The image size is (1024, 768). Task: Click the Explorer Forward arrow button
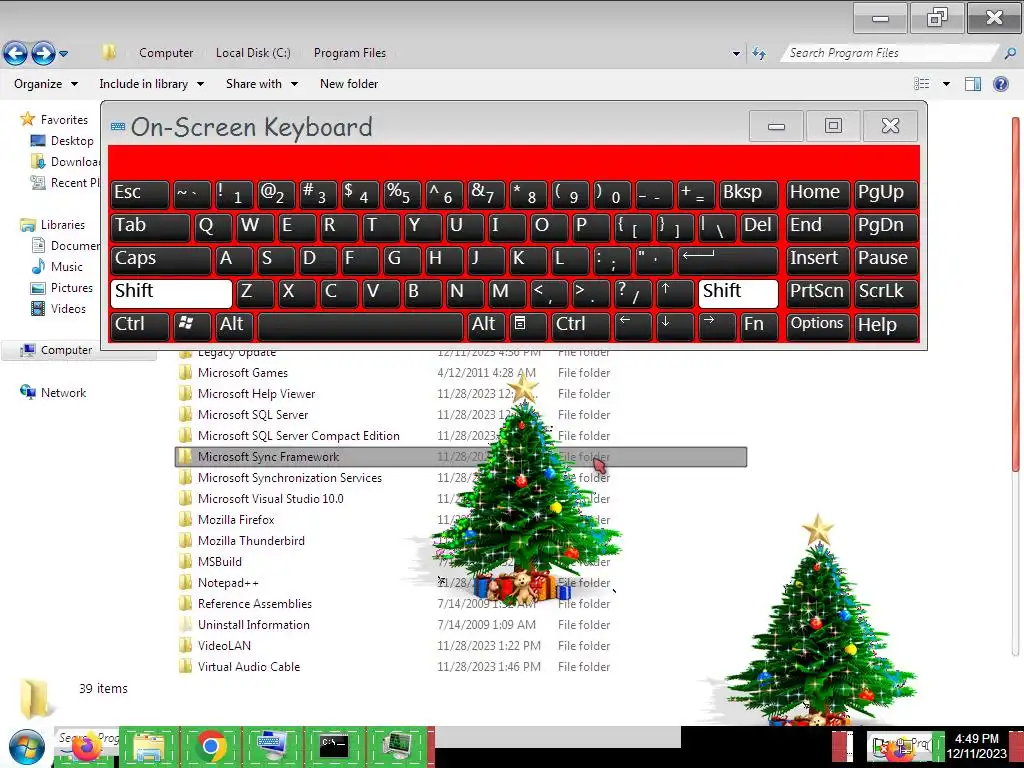point(43,53)
